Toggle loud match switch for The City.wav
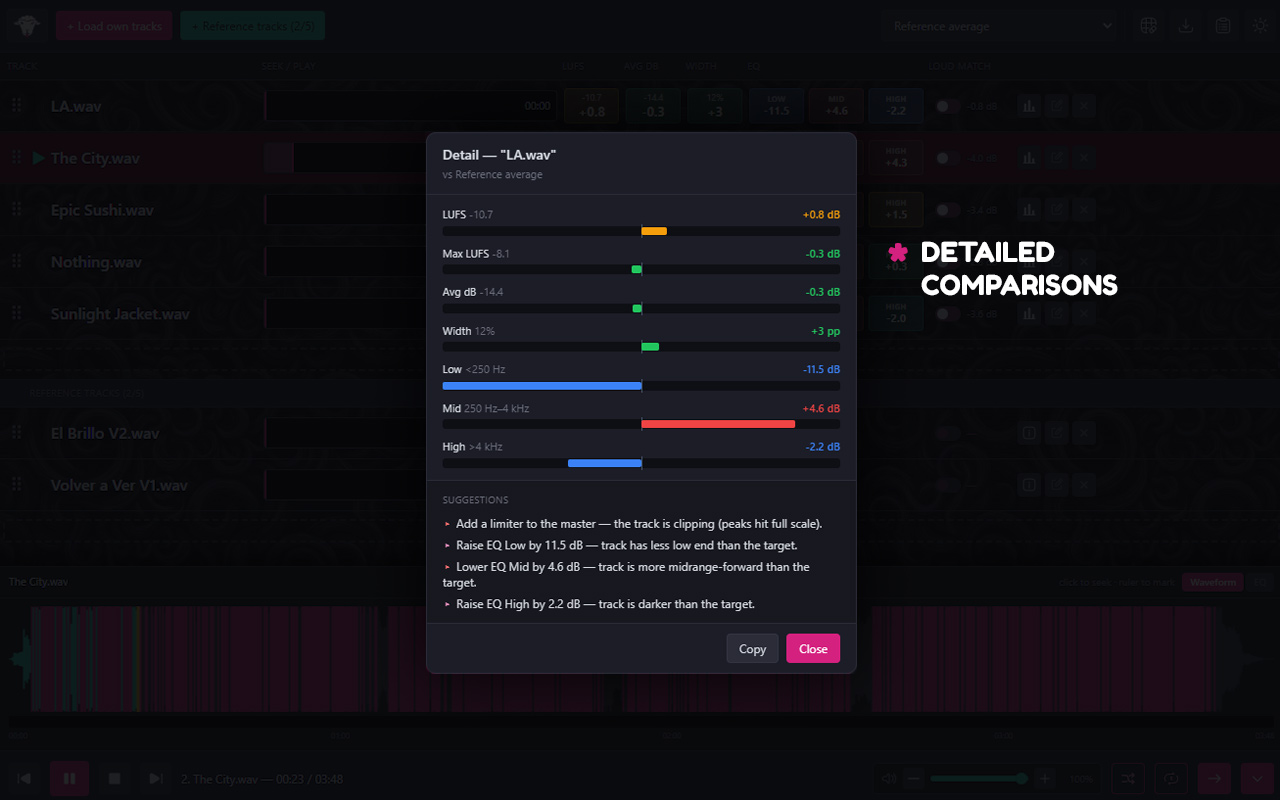 pos(948,158)
